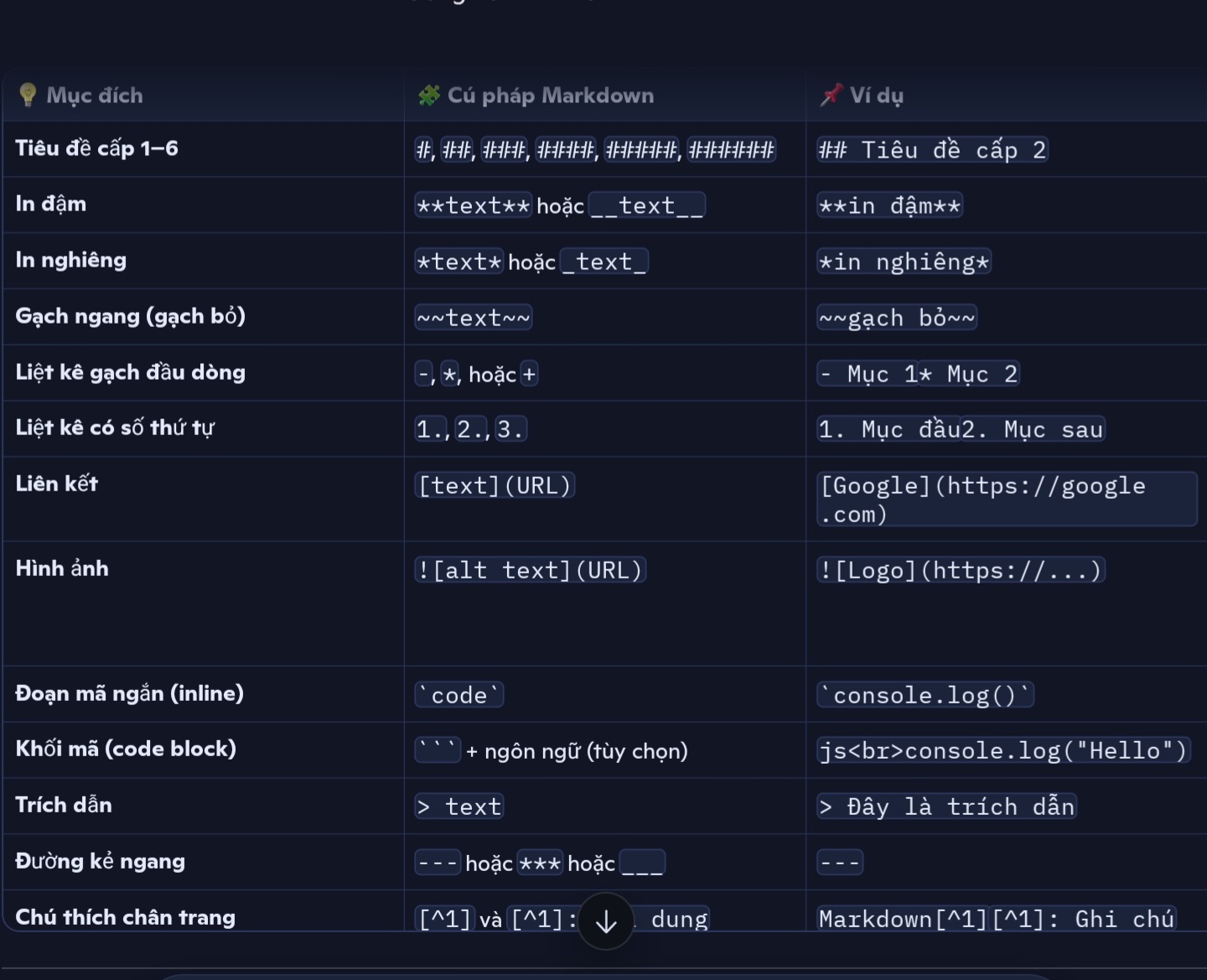Select the Mục đích column header
Image resolution: width=1207 pixels, height=980 pixels.
95,95
